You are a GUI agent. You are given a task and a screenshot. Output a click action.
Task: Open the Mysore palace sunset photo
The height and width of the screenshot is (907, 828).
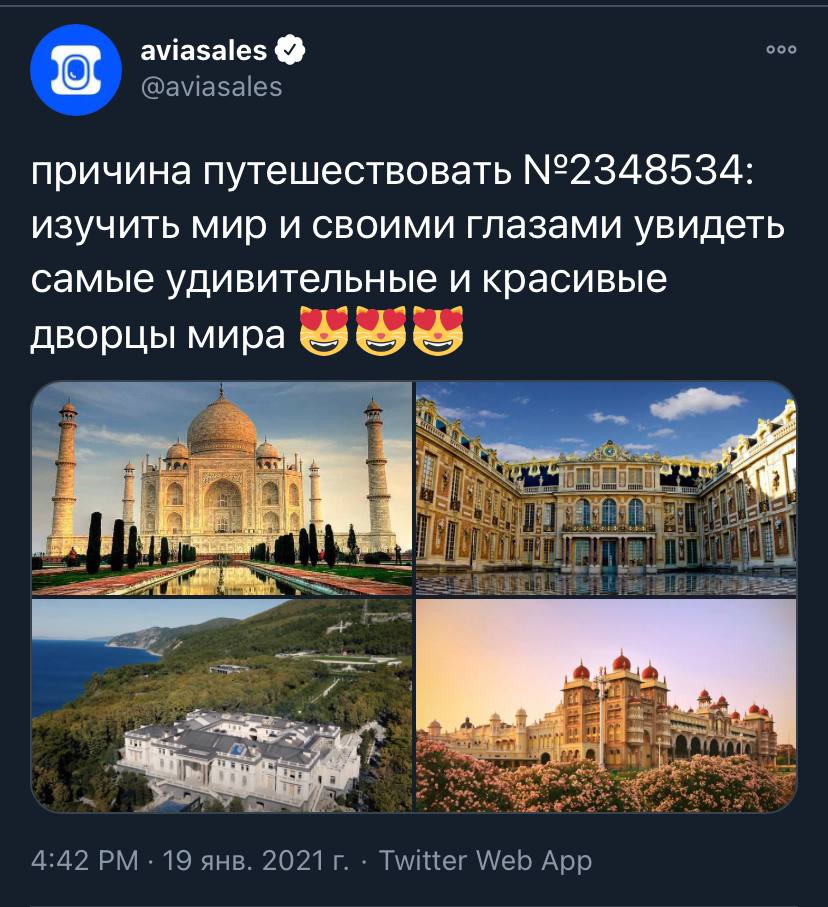point(606,705)
